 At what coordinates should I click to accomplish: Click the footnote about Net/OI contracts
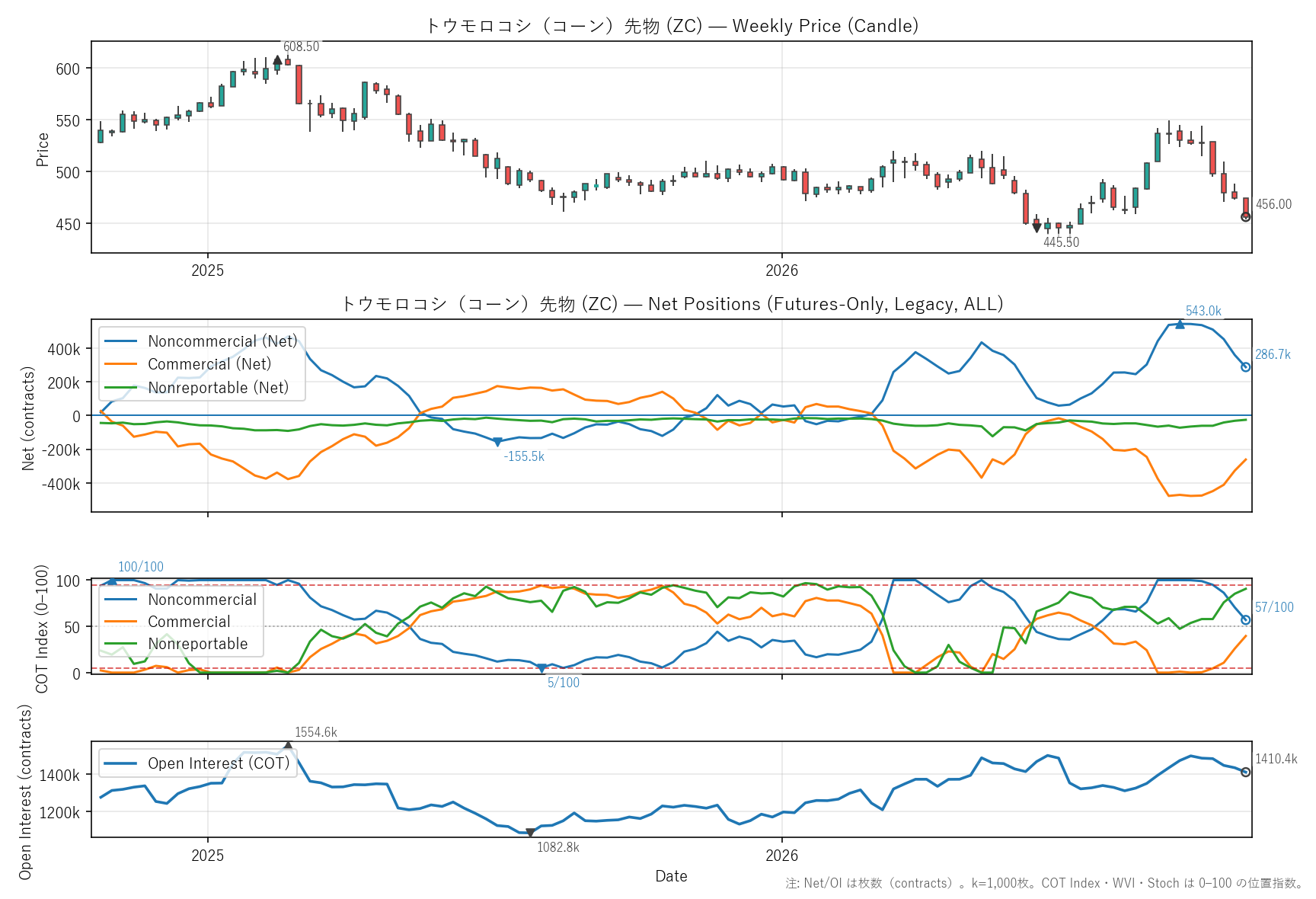coord(1044,883)
